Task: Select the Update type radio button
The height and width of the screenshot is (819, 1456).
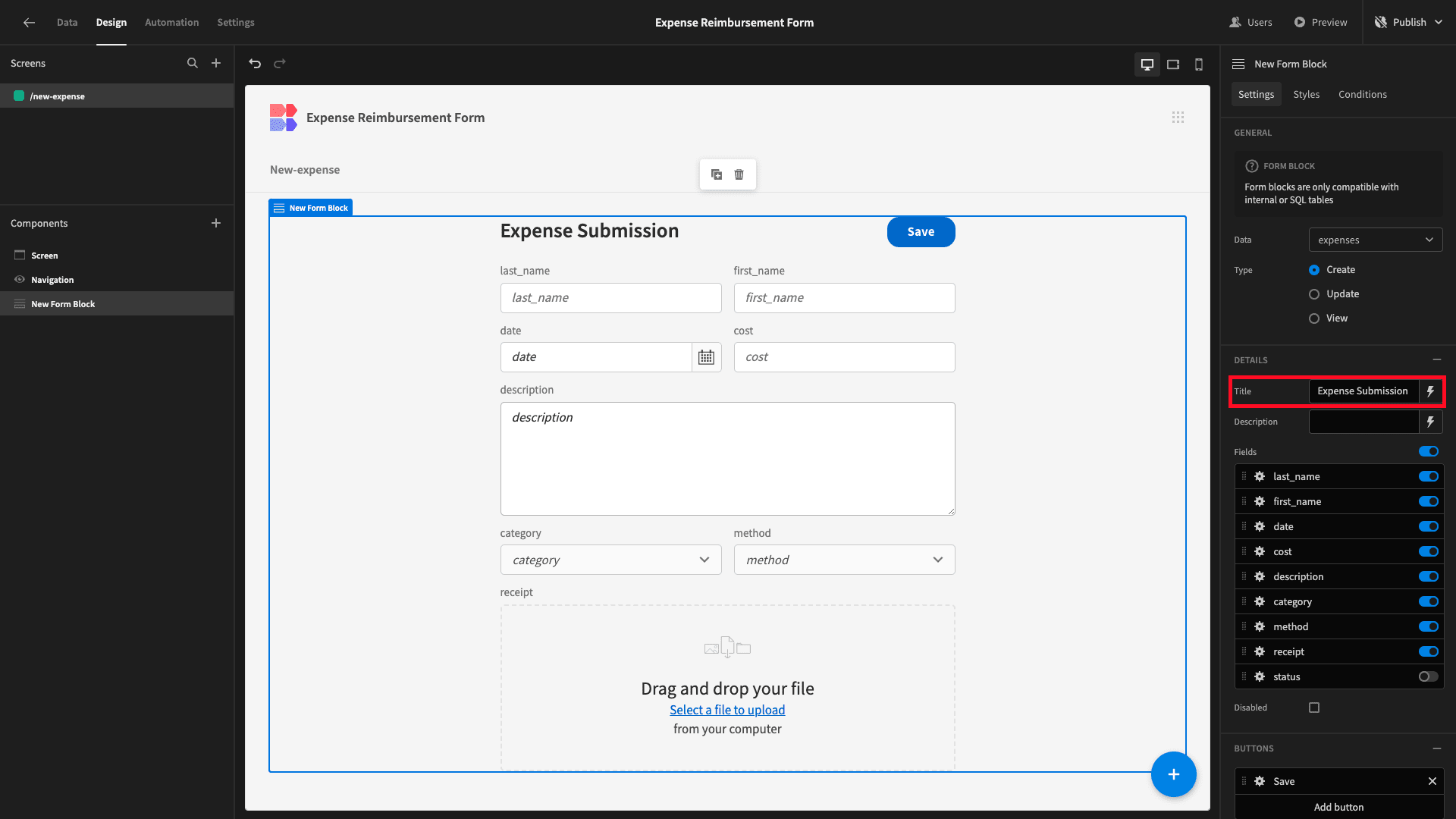Action: [x=1314, y=294]
